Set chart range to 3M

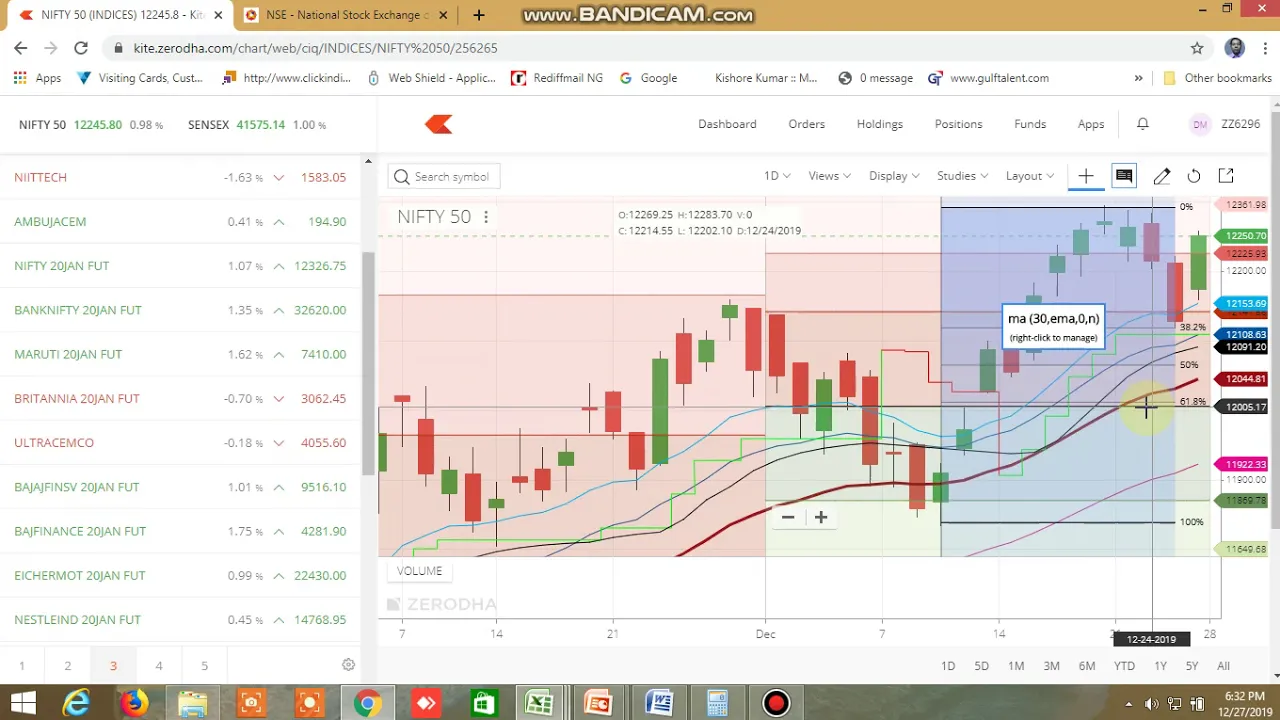tap(1051, 666)
